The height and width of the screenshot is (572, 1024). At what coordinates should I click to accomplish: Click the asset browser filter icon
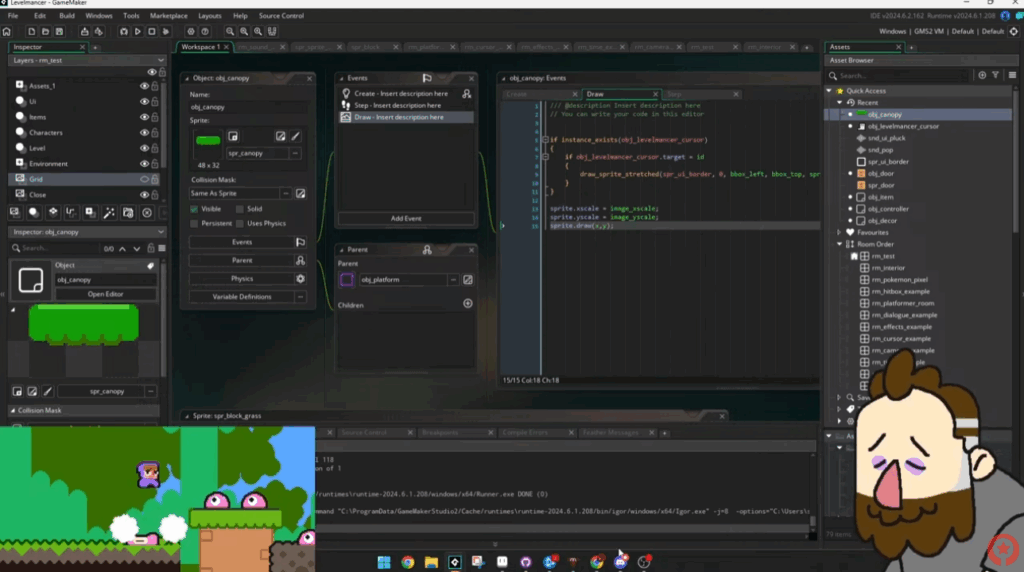tap(996, 75)
